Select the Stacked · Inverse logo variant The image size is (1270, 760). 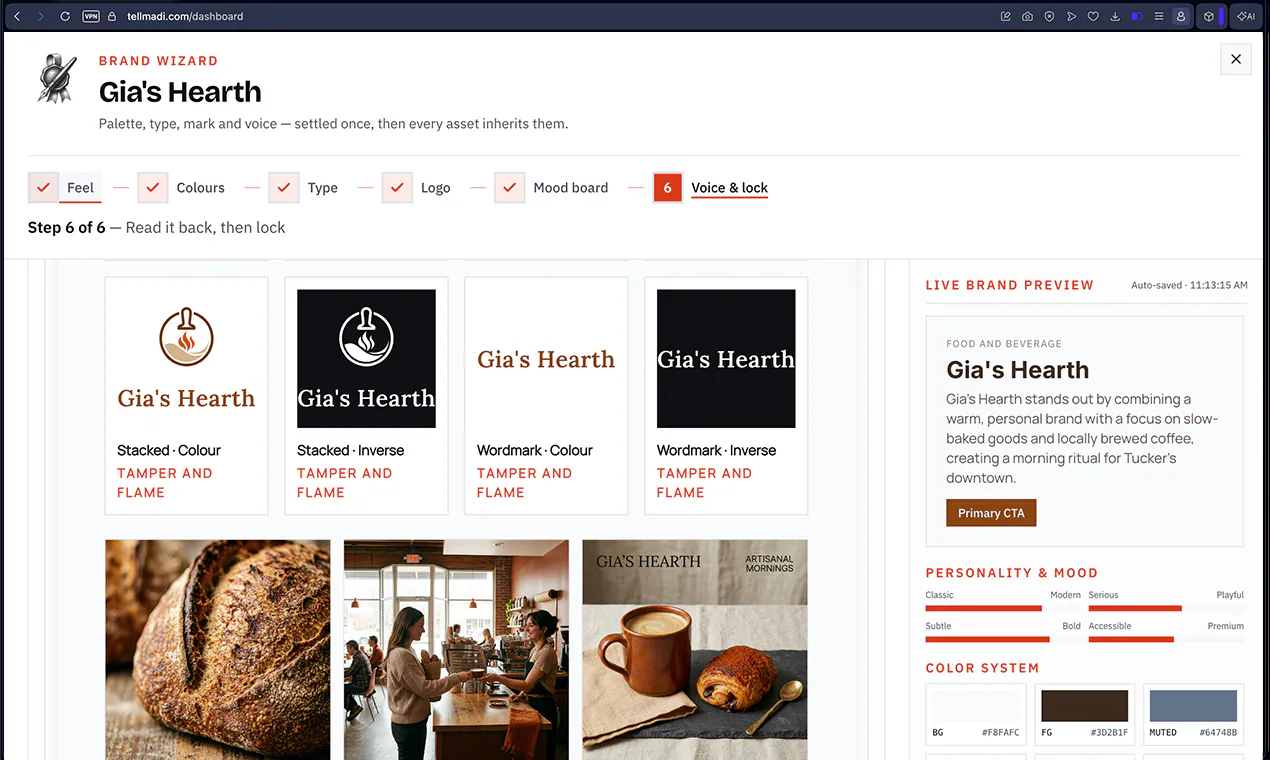(366, 396)
